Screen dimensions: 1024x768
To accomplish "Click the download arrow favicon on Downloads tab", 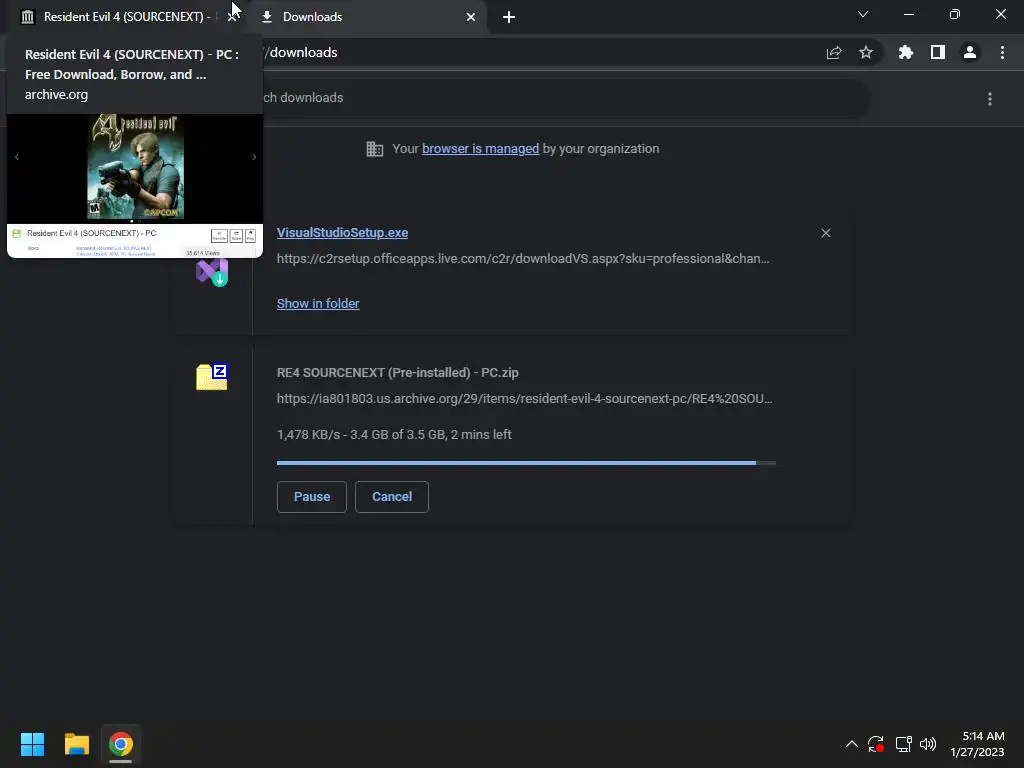I will 266,17.
